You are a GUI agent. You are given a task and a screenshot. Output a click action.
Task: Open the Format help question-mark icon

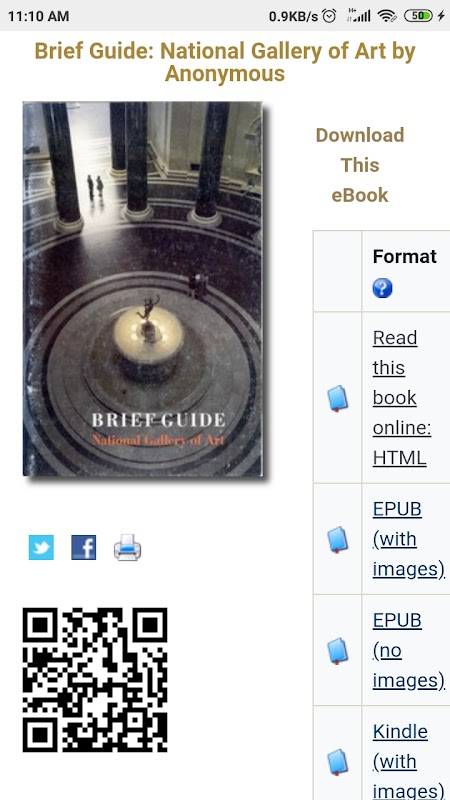point(382,288)
